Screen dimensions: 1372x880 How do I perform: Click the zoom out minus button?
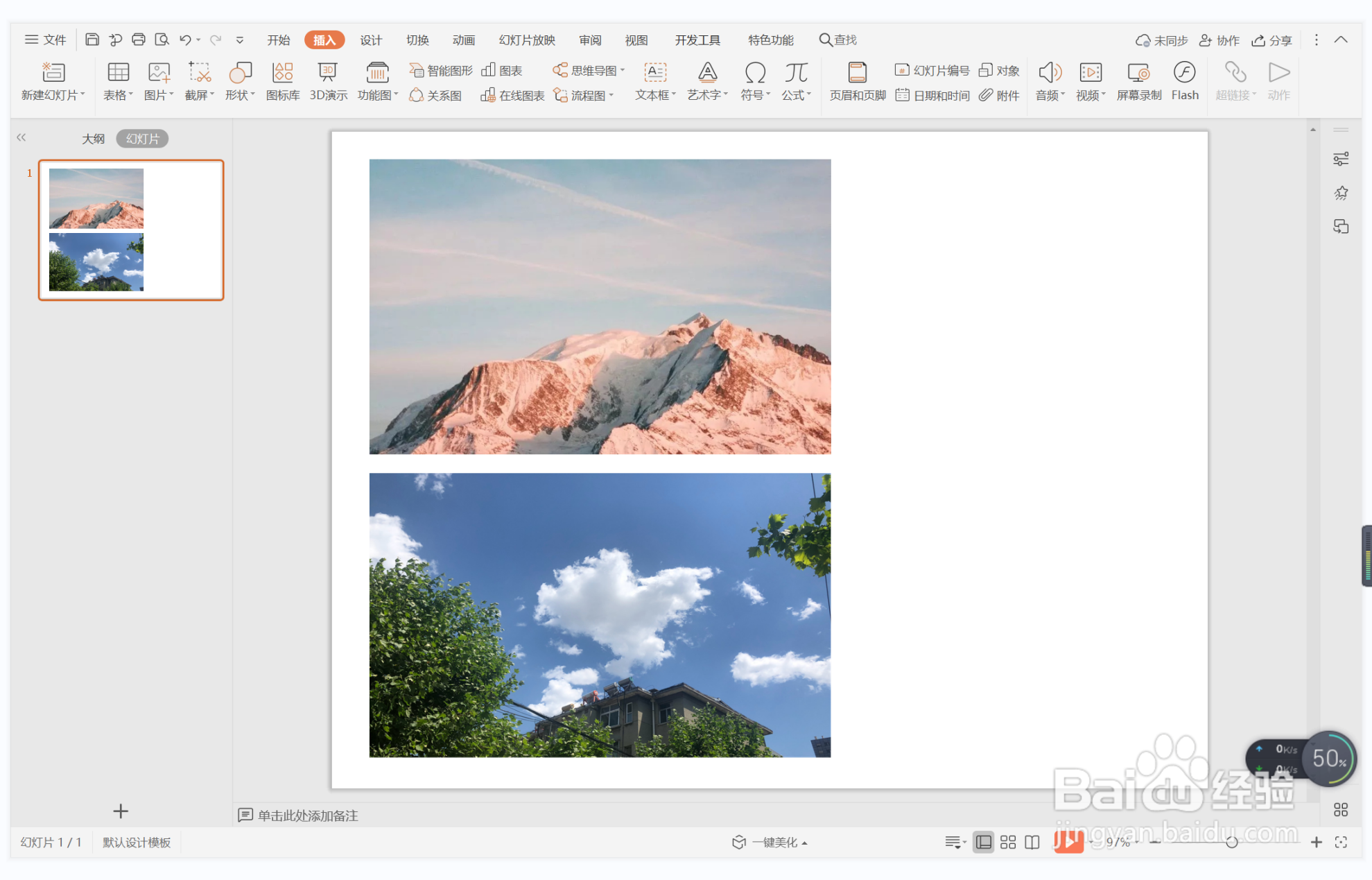[1155, 842]
